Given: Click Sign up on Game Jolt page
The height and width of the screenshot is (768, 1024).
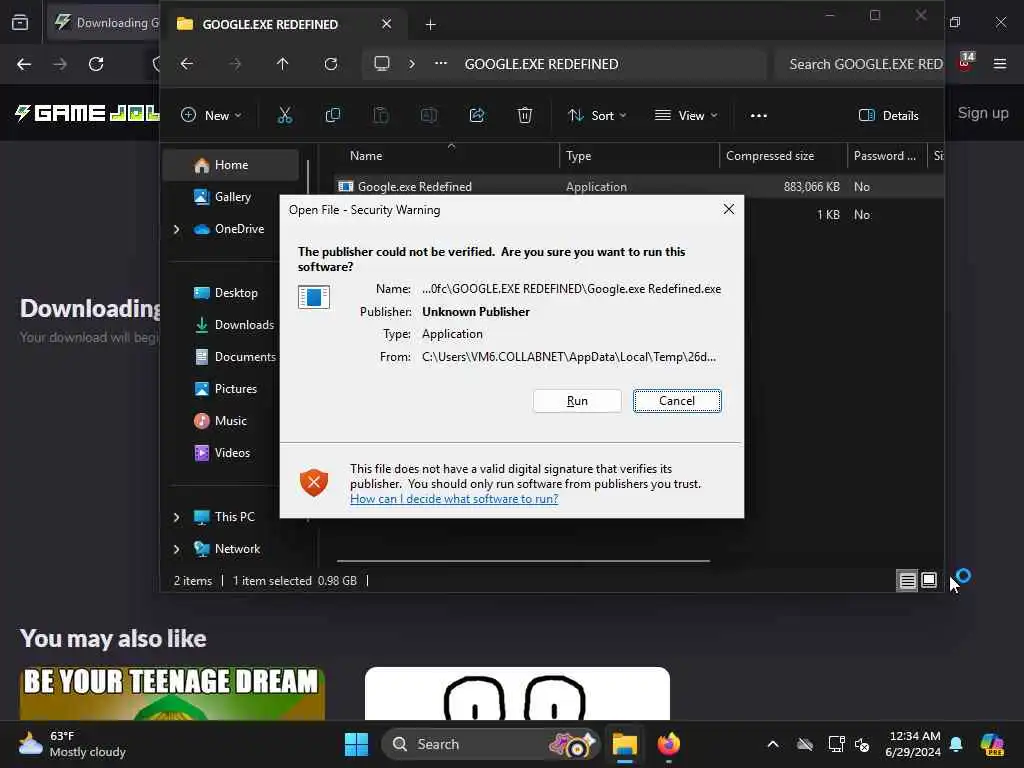Looking at the screenshot, I should click(983, 113).
